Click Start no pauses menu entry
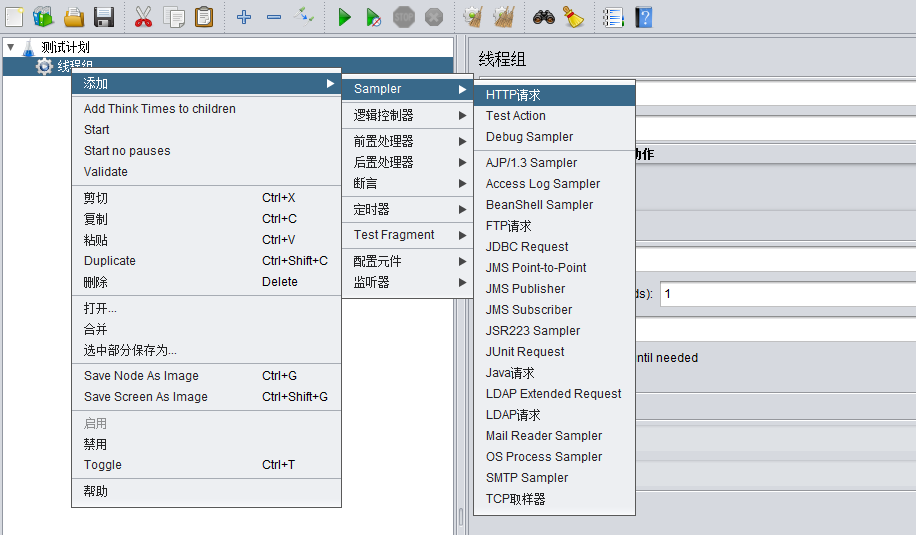The height and width of the screenshot is (535, 916). (206, 151)
